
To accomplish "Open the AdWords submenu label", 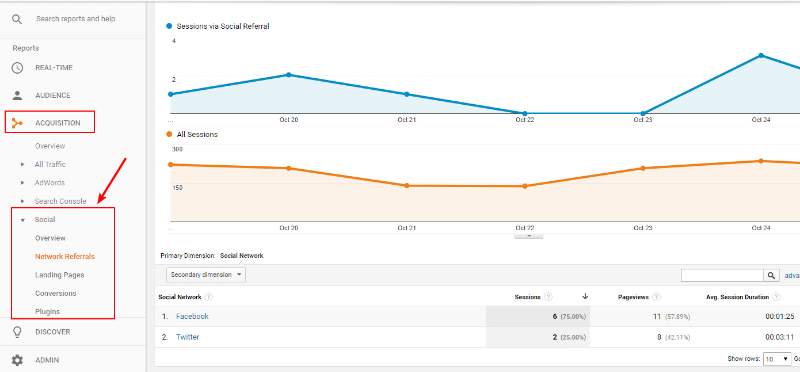I will pyautogui.click(x=49, y=183).
